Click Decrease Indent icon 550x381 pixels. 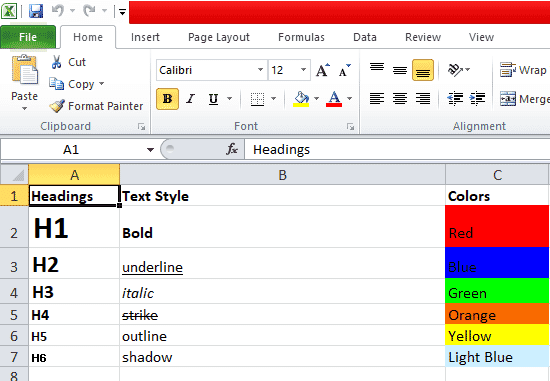(x=455, y=99)
